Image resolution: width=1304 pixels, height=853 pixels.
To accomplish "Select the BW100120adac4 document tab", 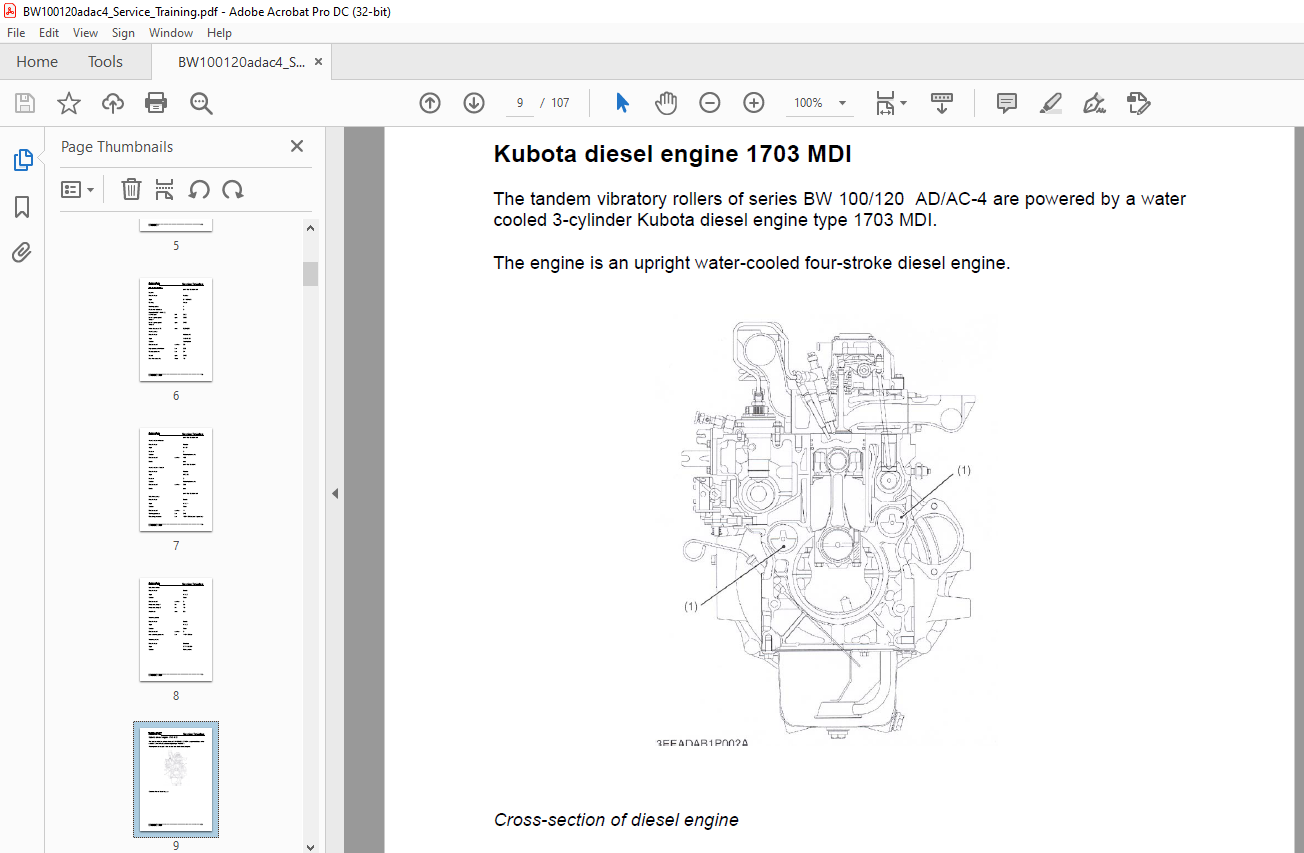I will (x=241, y=62).
